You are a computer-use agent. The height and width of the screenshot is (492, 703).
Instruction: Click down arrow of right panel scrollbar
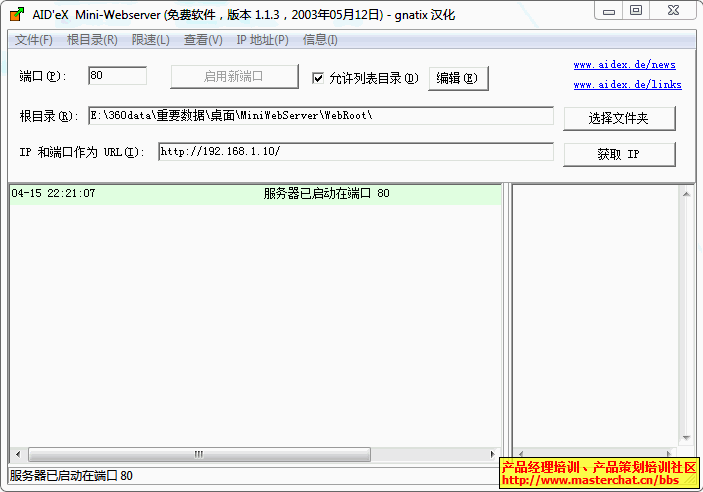pos(686,438)
